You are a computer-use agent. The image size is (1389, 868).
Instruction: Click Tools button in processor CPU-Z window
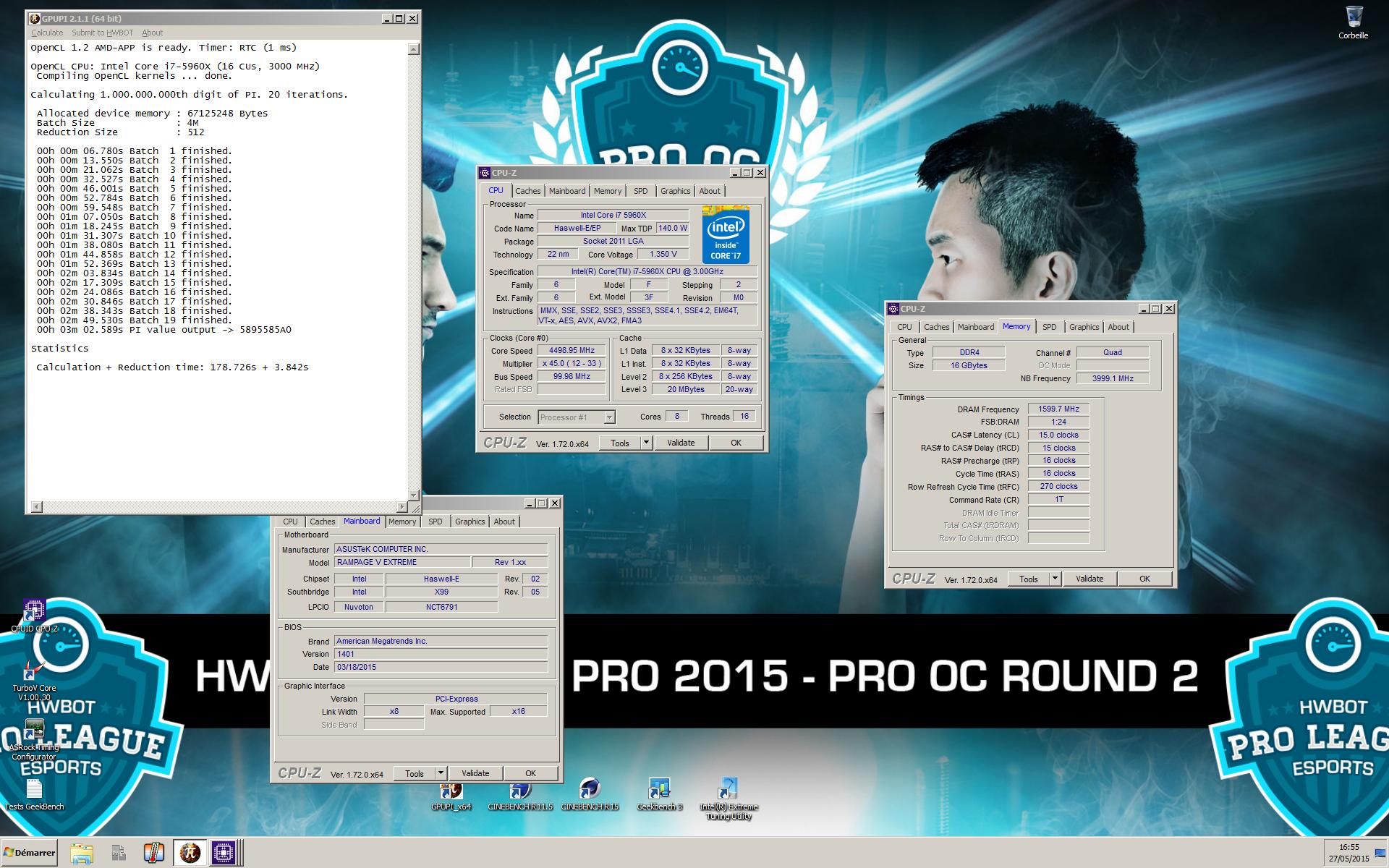(x=620, y=443)
